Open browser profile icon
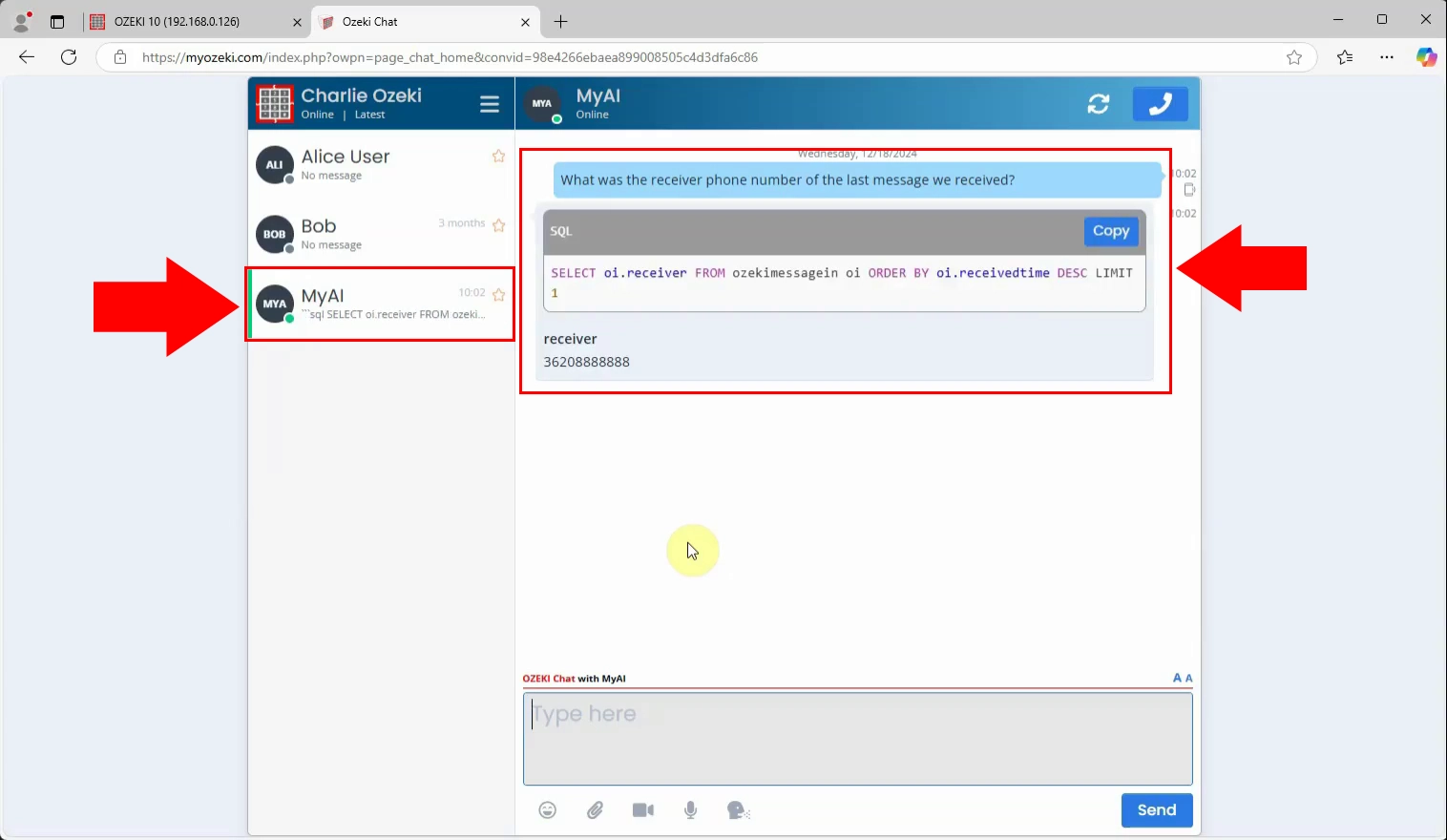Screen dimensions: 1447x840 (21, 21)
